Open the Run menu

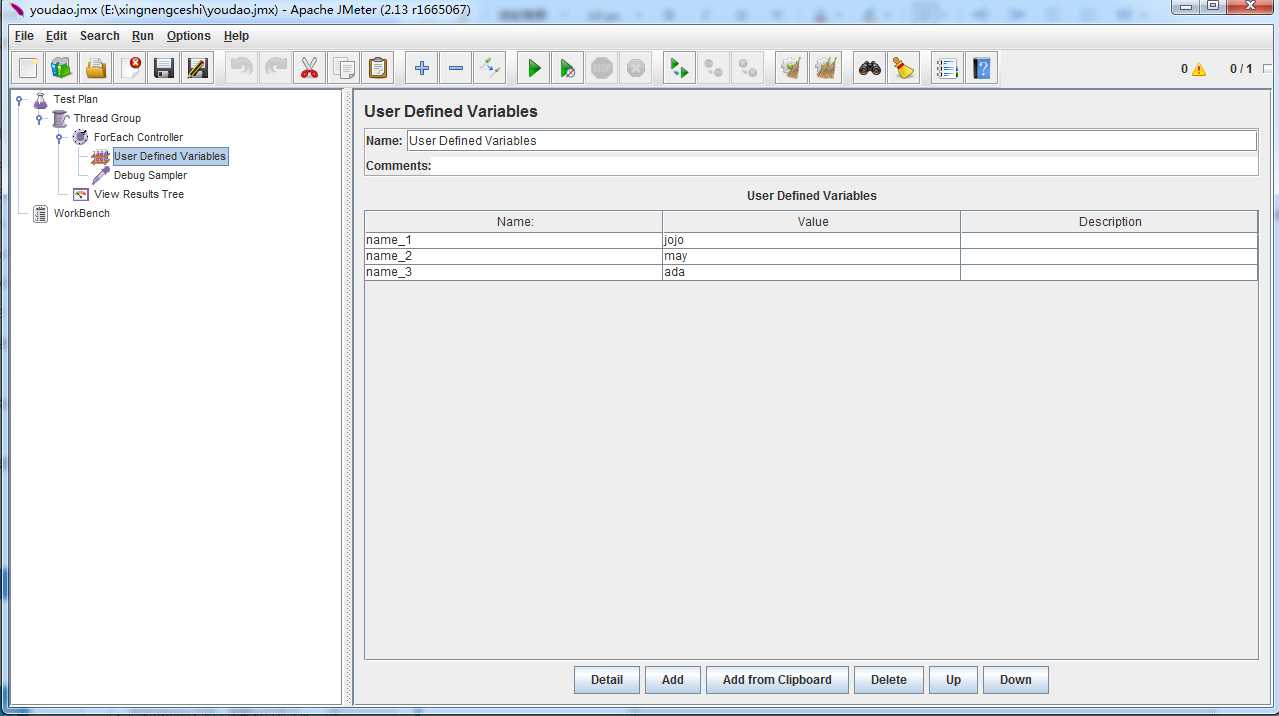click(x=143, y=36)
